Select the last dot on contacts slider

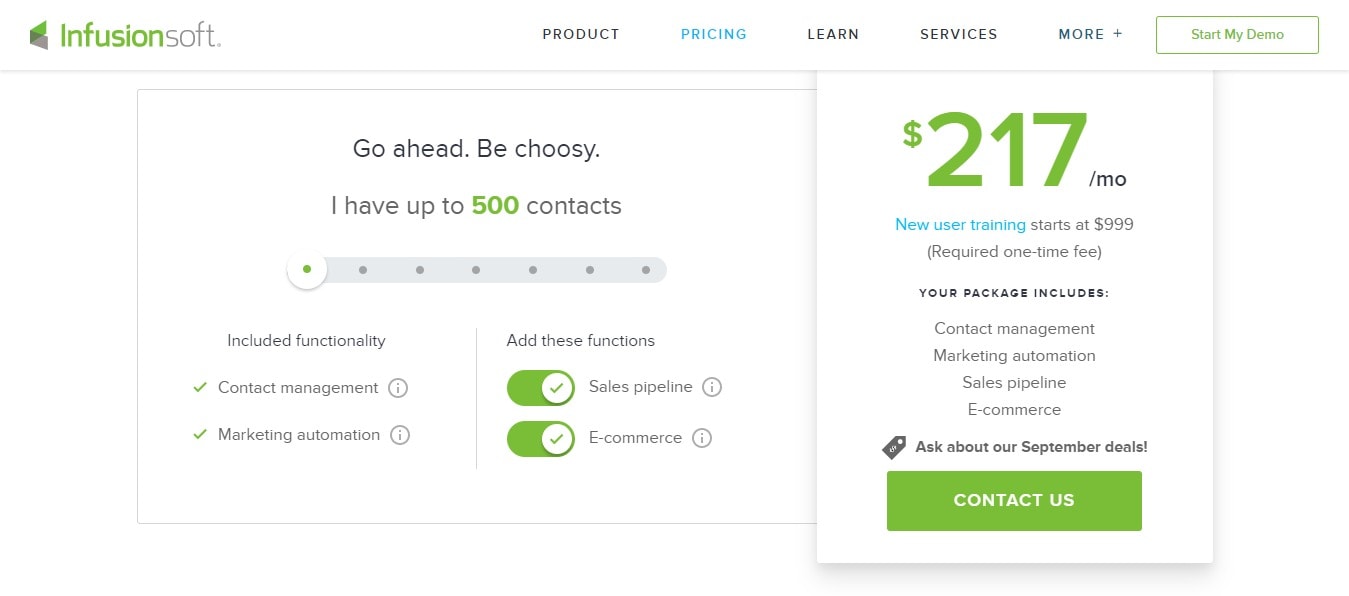[646, 270]
